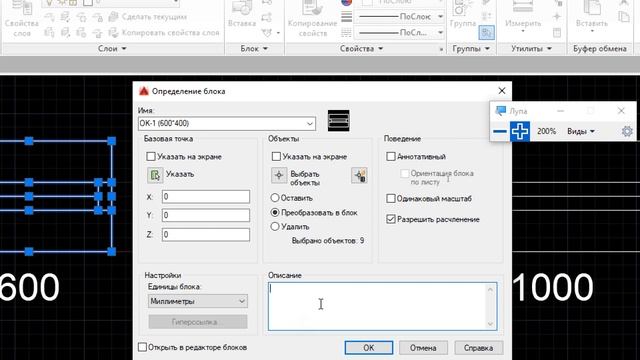Click the magnifier zoom out minus button
This screenshot has height=360, width=640.
(x=500, y=131)
